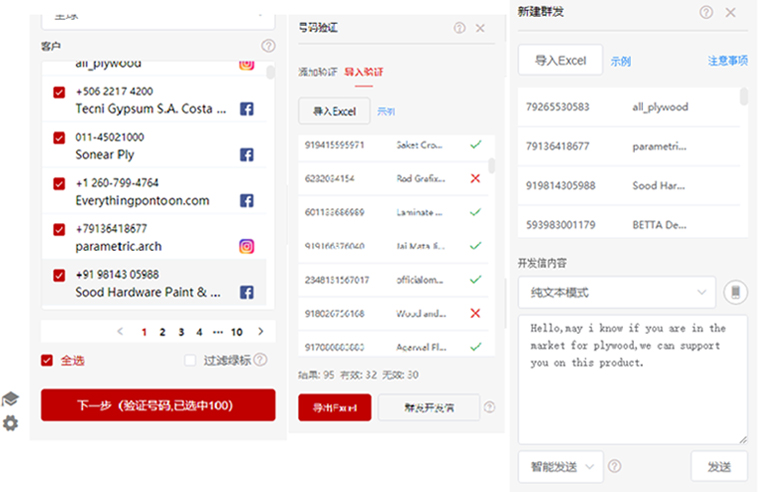Click the Instagram icon beside parametric.arch
The width and height of the screenshot is (758, 492).
pos(247,246)
